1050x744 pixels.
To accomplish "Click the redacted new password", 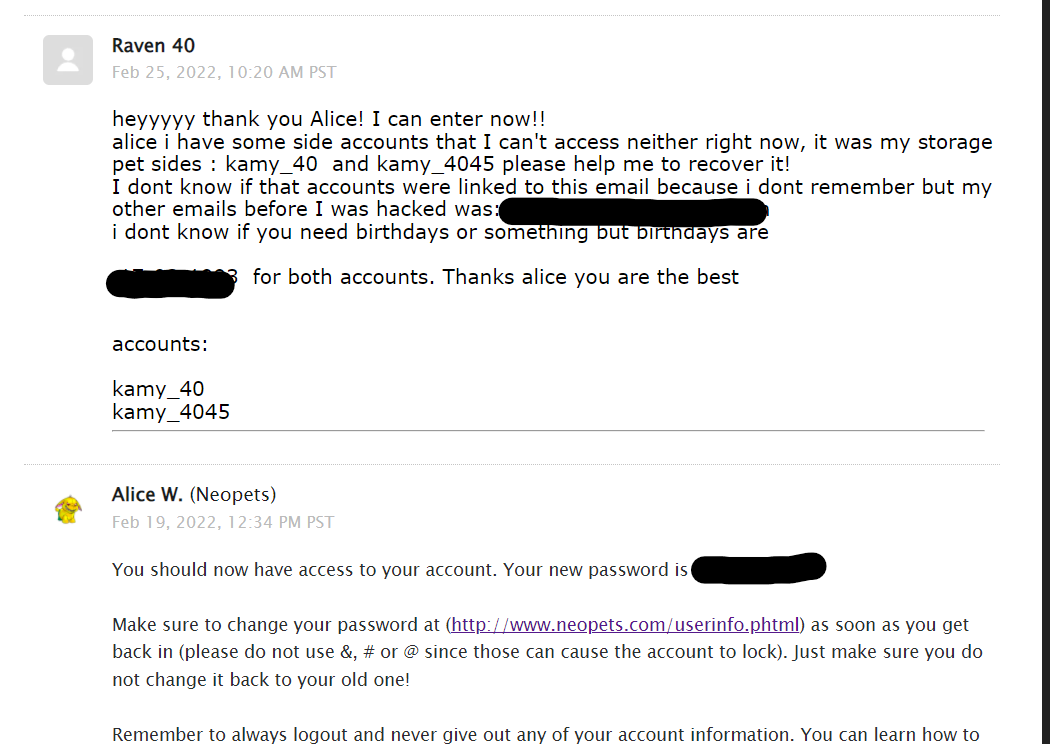I will point(758,569).
